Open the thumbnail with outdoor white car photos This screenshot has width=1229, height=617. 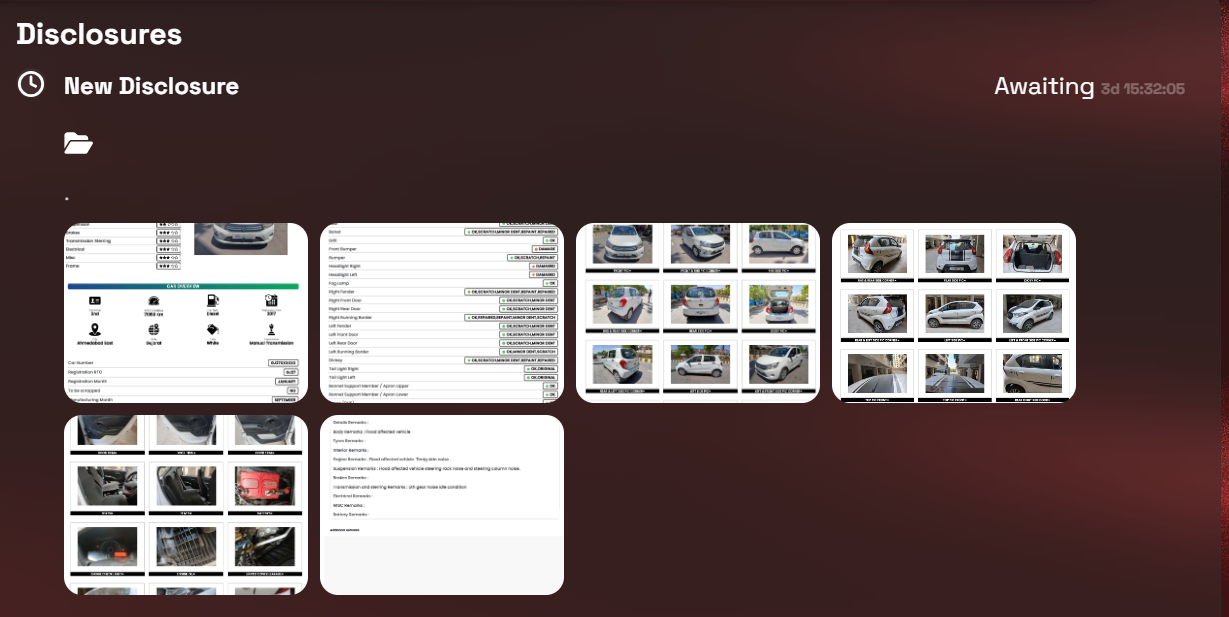click(x=698, y=312)
